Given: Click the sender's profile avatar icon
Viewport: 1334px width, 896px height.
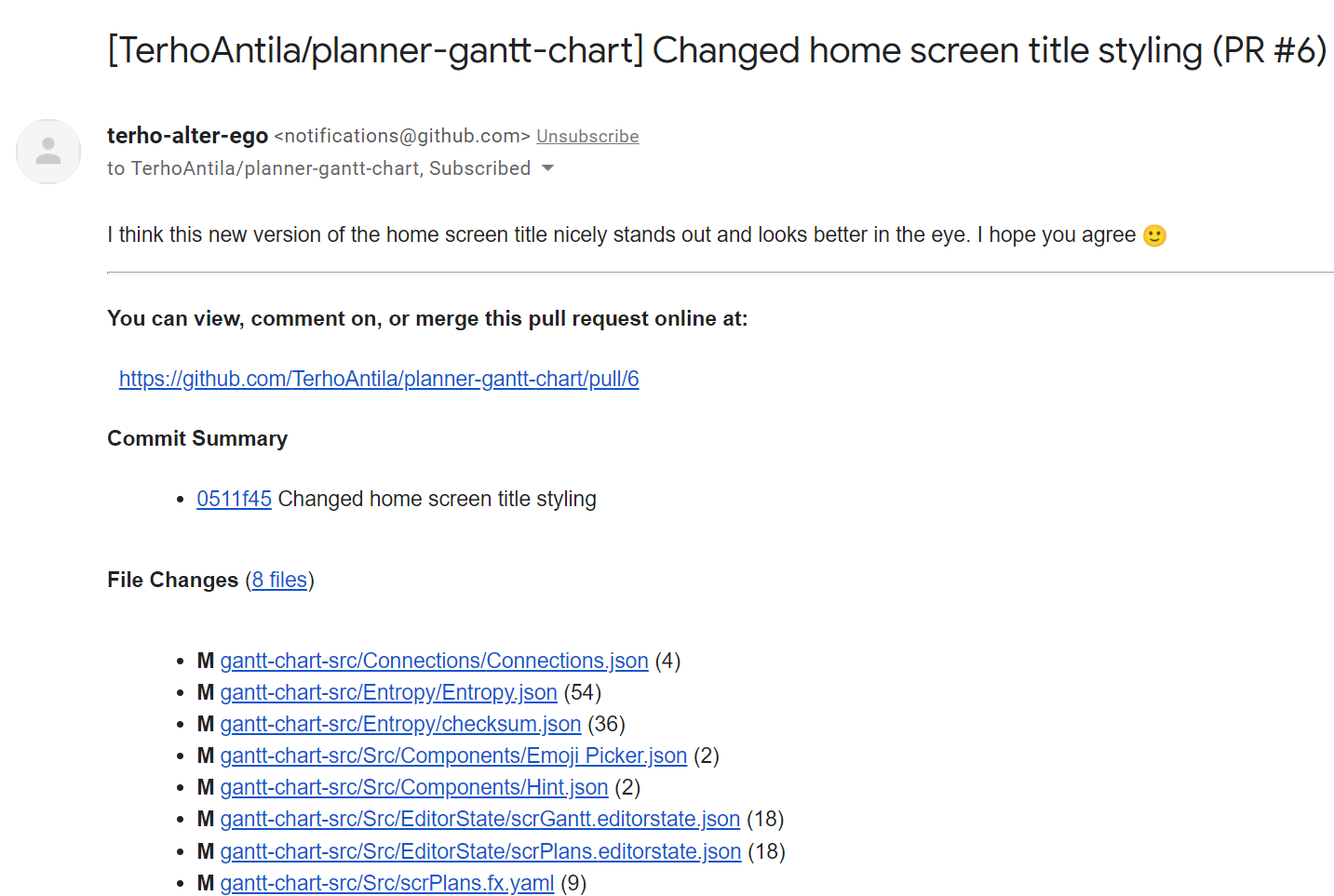Looking at the screenshot, I should click(x=48, y=152).
